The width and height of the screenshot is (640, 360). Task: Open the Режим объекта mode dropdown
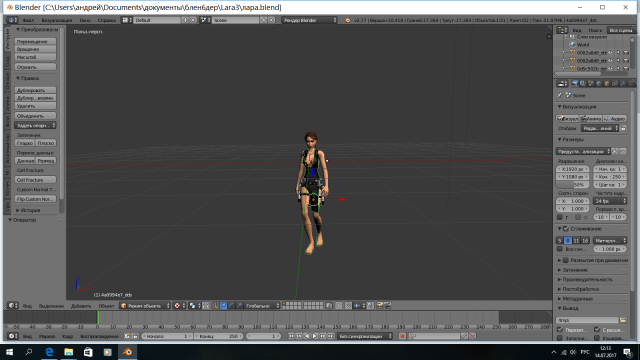click(145, 306)
